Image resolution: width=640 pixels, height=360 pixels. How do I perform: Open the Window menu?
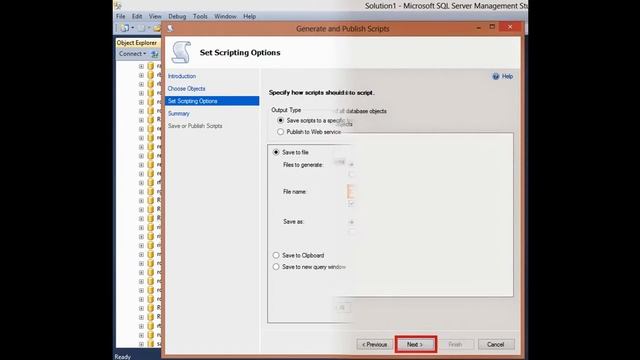[225, 16]
